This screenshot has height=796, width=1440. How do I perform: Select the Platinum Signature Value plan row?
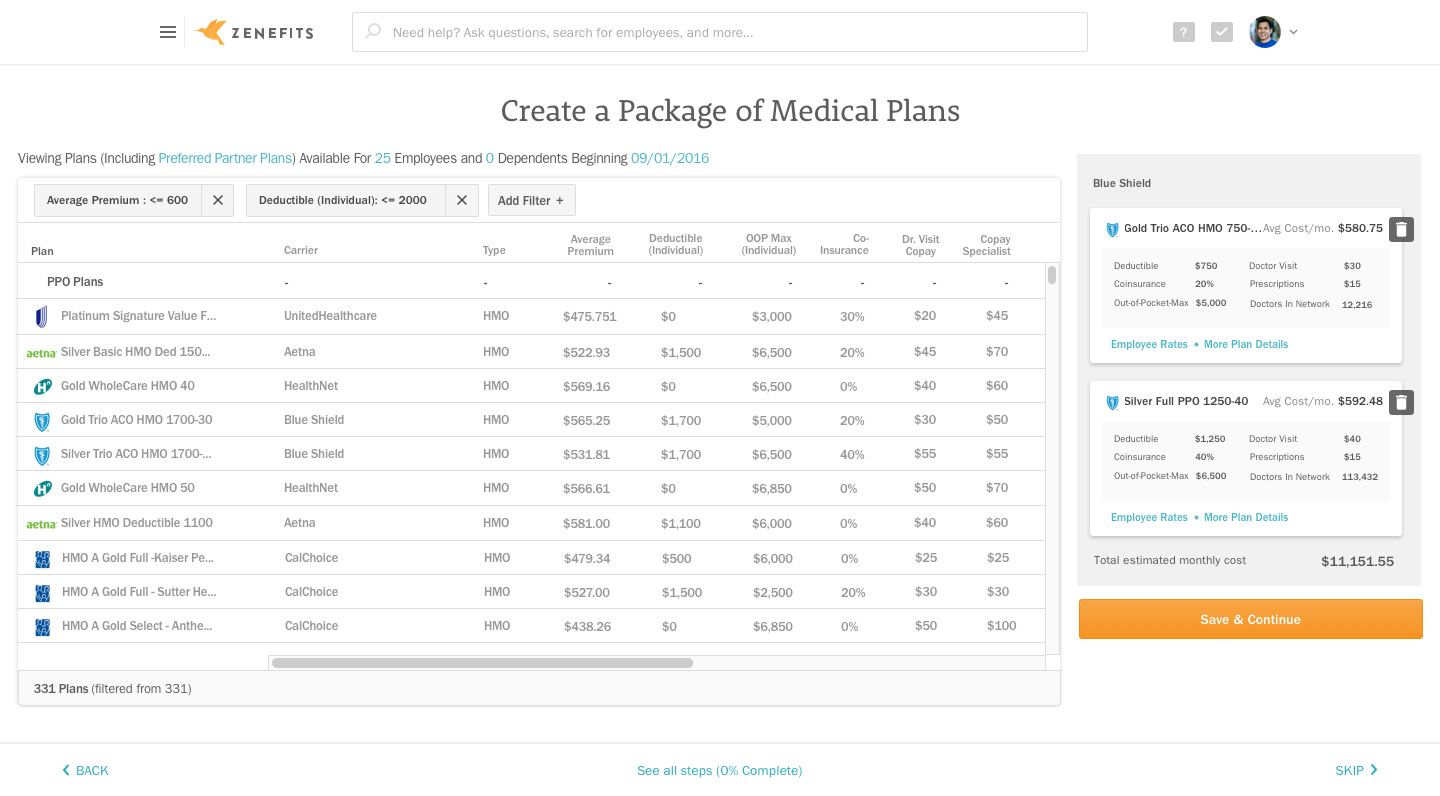click(532, 316)
